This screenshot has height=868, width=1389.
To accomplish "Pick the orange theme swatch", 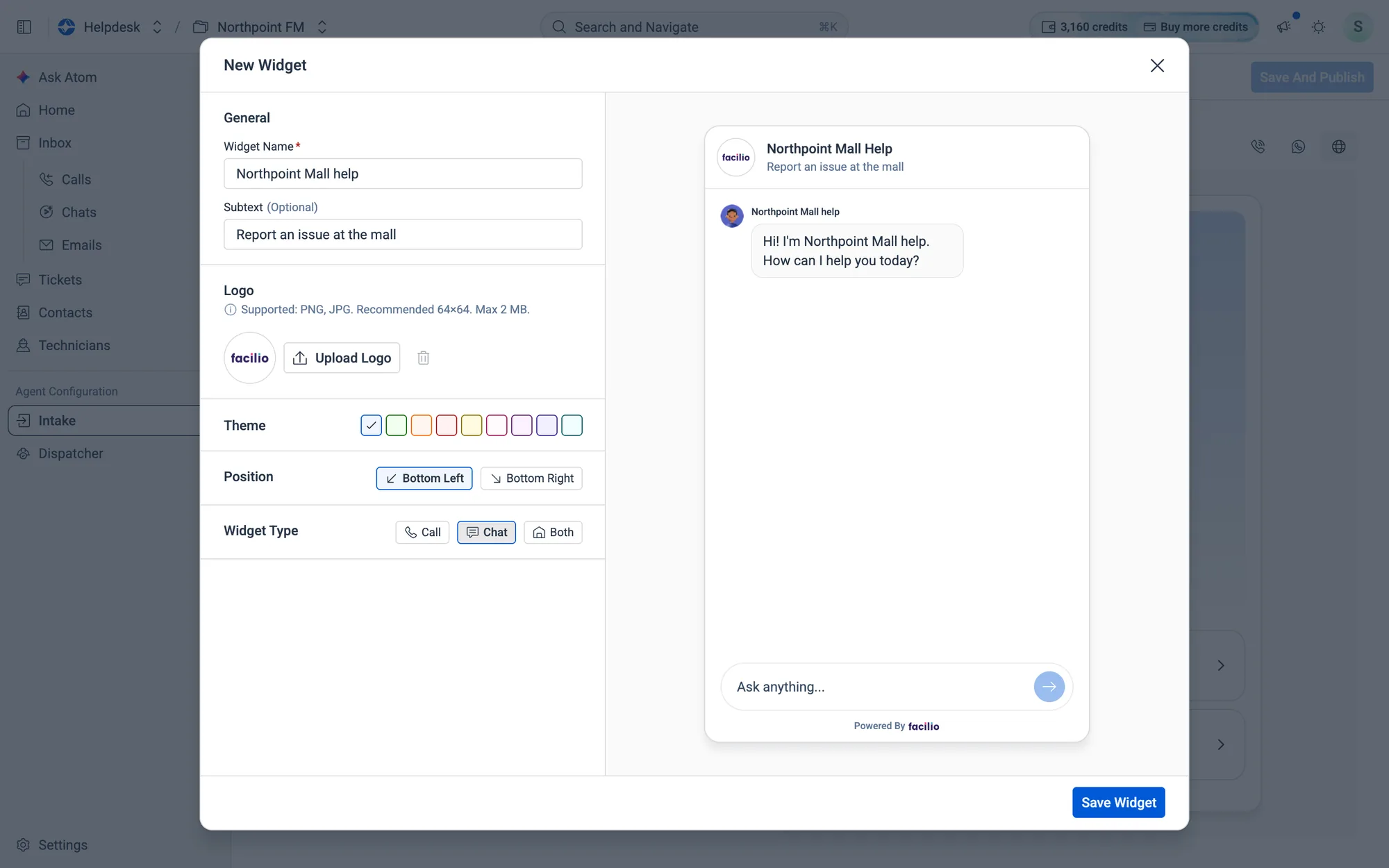I will 421,425.
